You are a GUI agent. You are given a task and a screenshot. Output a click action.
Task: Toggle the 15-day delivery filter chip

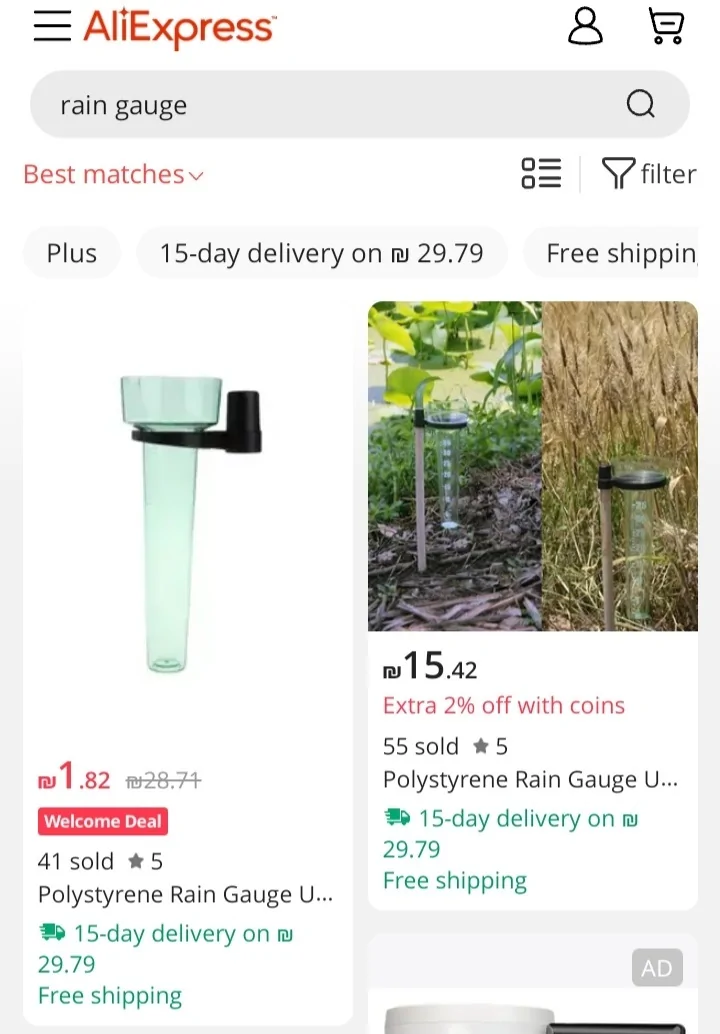click(x=321, y=253)
